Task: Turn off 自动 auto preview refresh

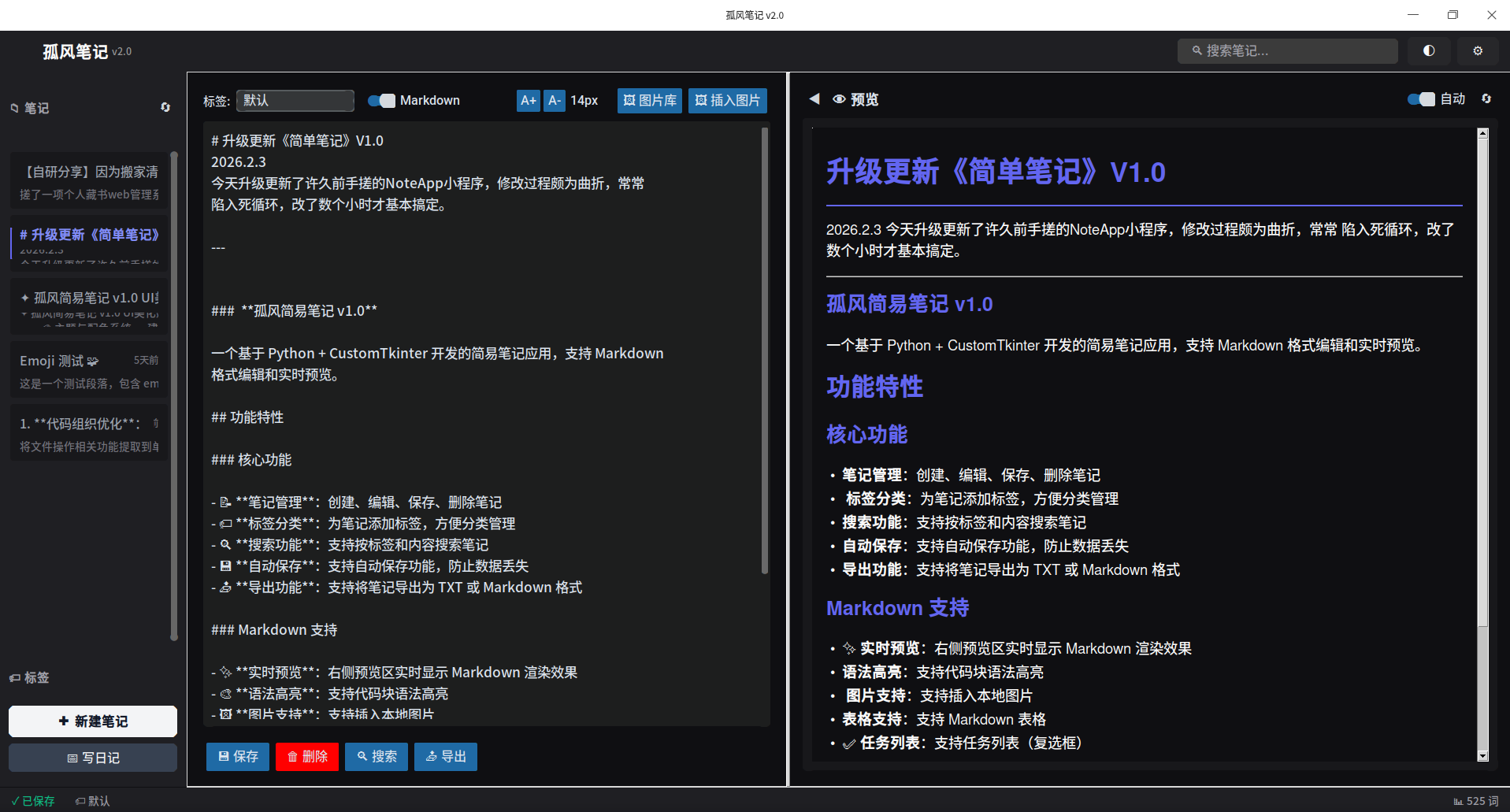Action: (1422, 99)
